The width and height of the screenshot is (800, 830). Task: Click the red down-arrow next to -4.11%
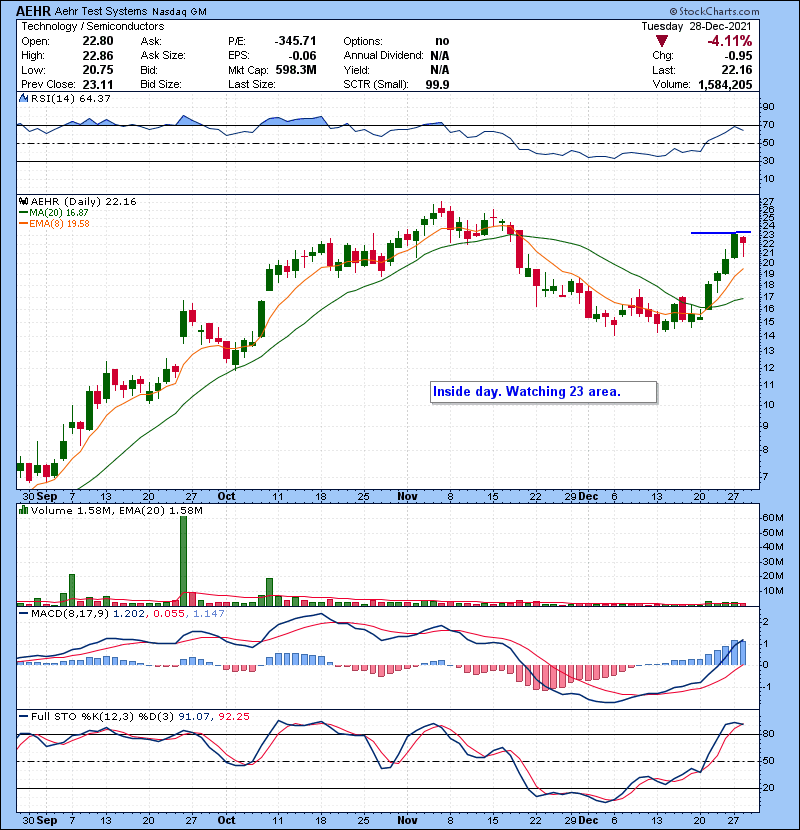[661, 41]
